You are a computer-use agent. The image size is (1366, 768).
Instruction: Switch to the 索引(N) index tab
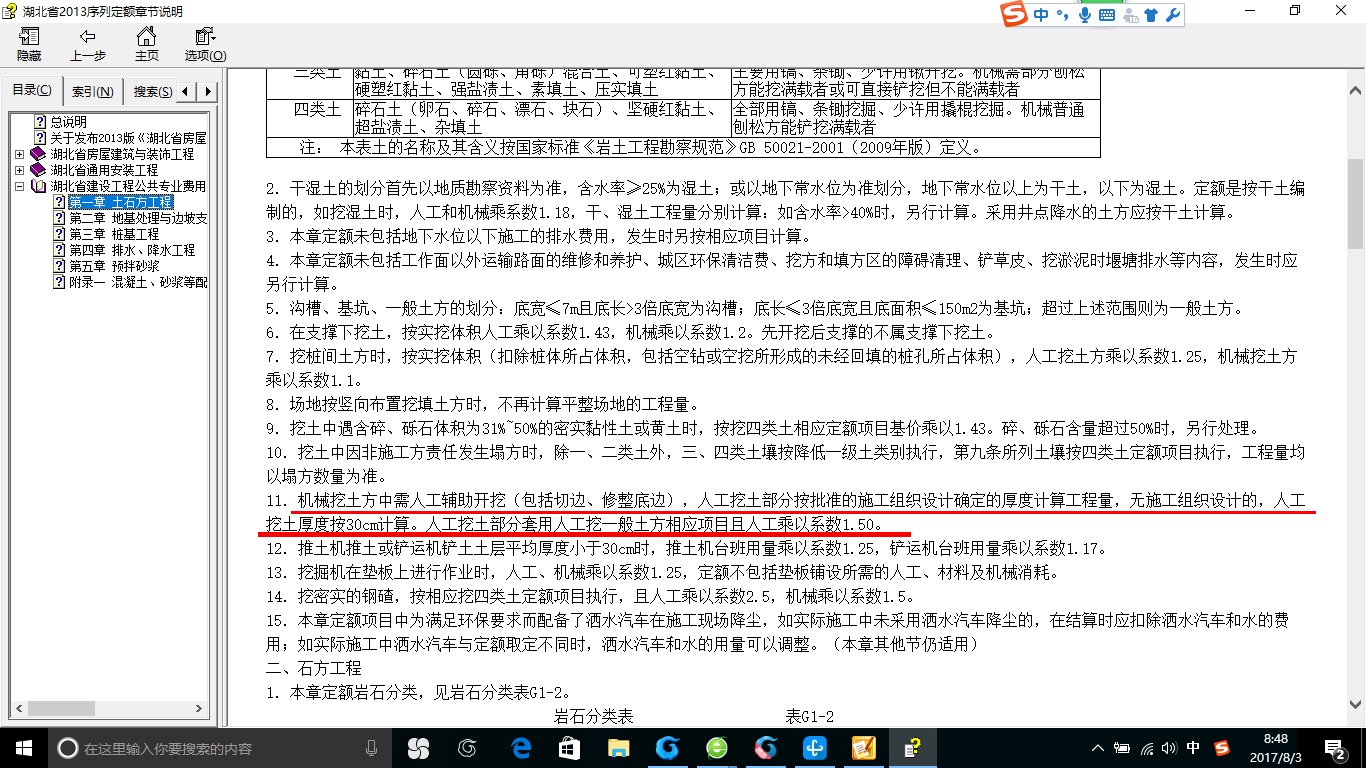[x=92, y=92]
